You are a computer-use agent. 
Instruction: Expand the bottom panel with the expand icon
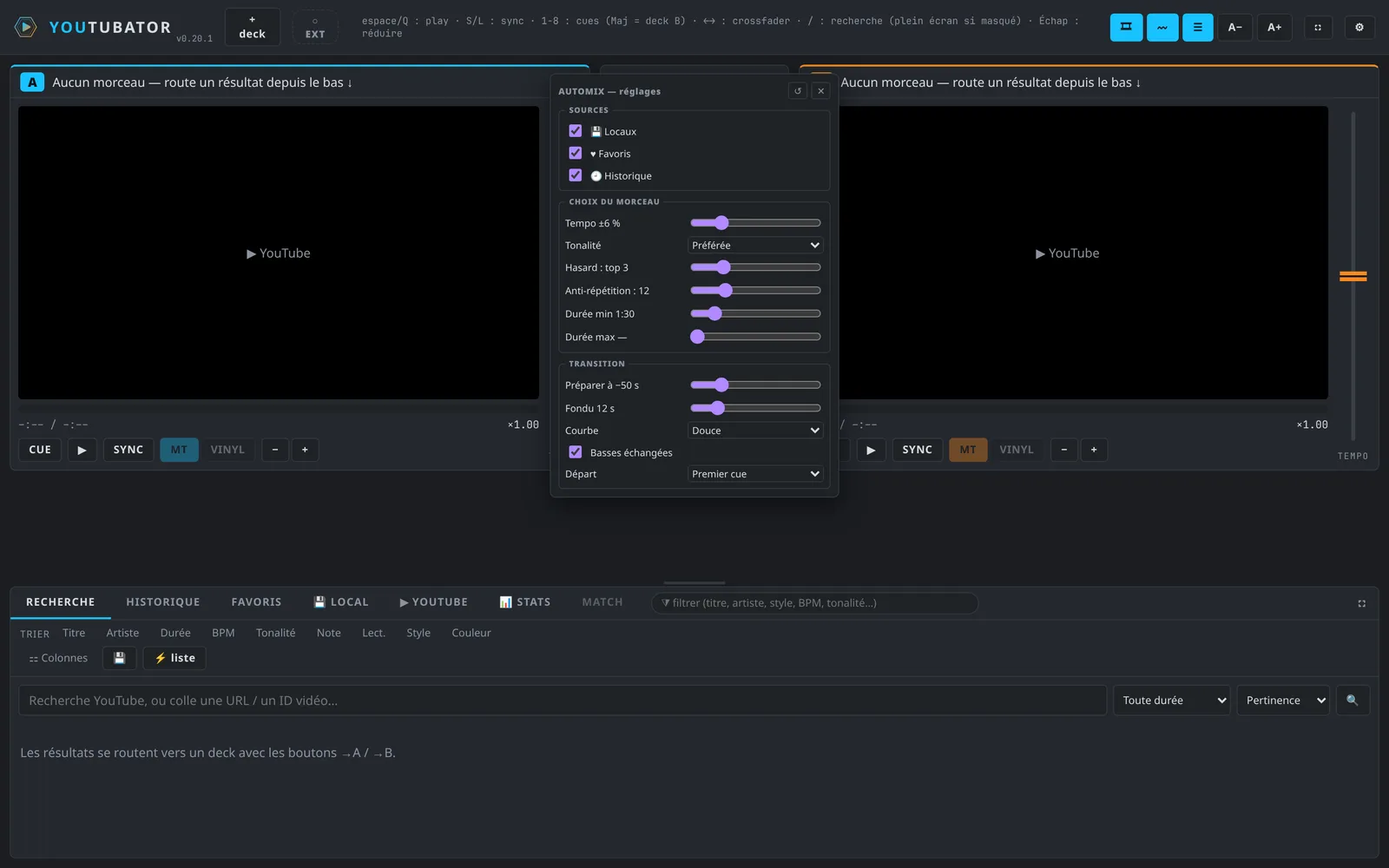click(1361, 603)
